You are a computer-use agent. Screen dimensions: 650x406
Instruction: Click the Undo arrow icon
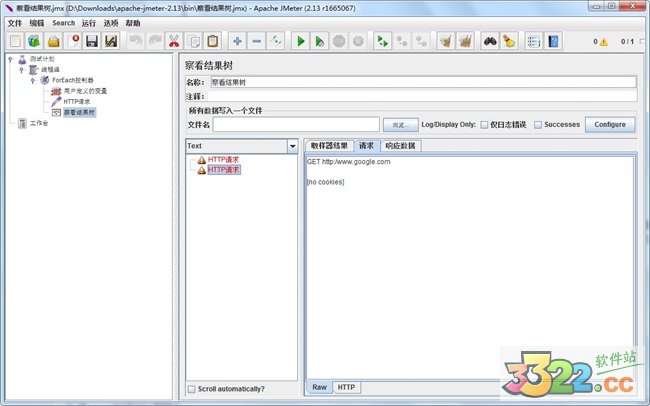135,41
